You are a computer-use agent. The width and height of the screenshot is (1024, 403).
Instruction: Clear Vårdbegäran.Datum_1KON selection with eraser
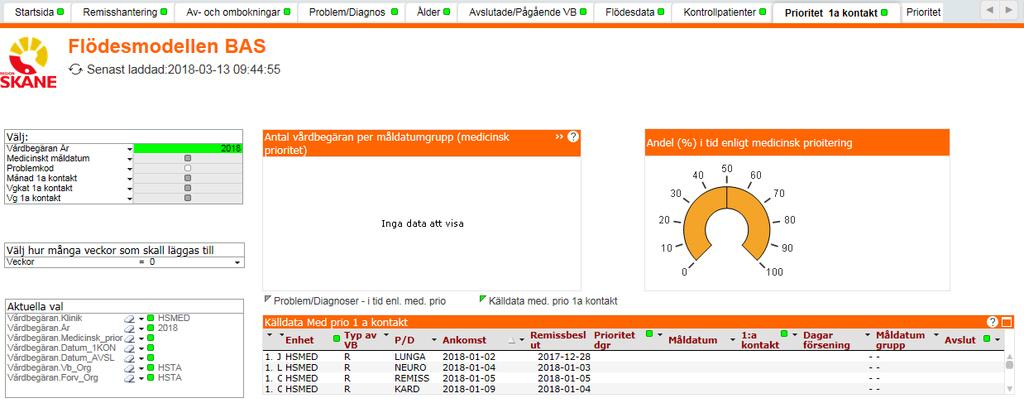coord(129,348)
